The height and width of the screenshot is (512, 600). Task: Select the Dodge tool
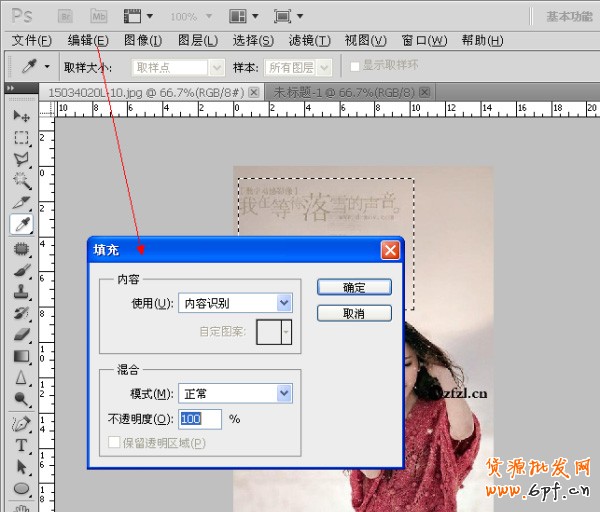tap(21, 400)
